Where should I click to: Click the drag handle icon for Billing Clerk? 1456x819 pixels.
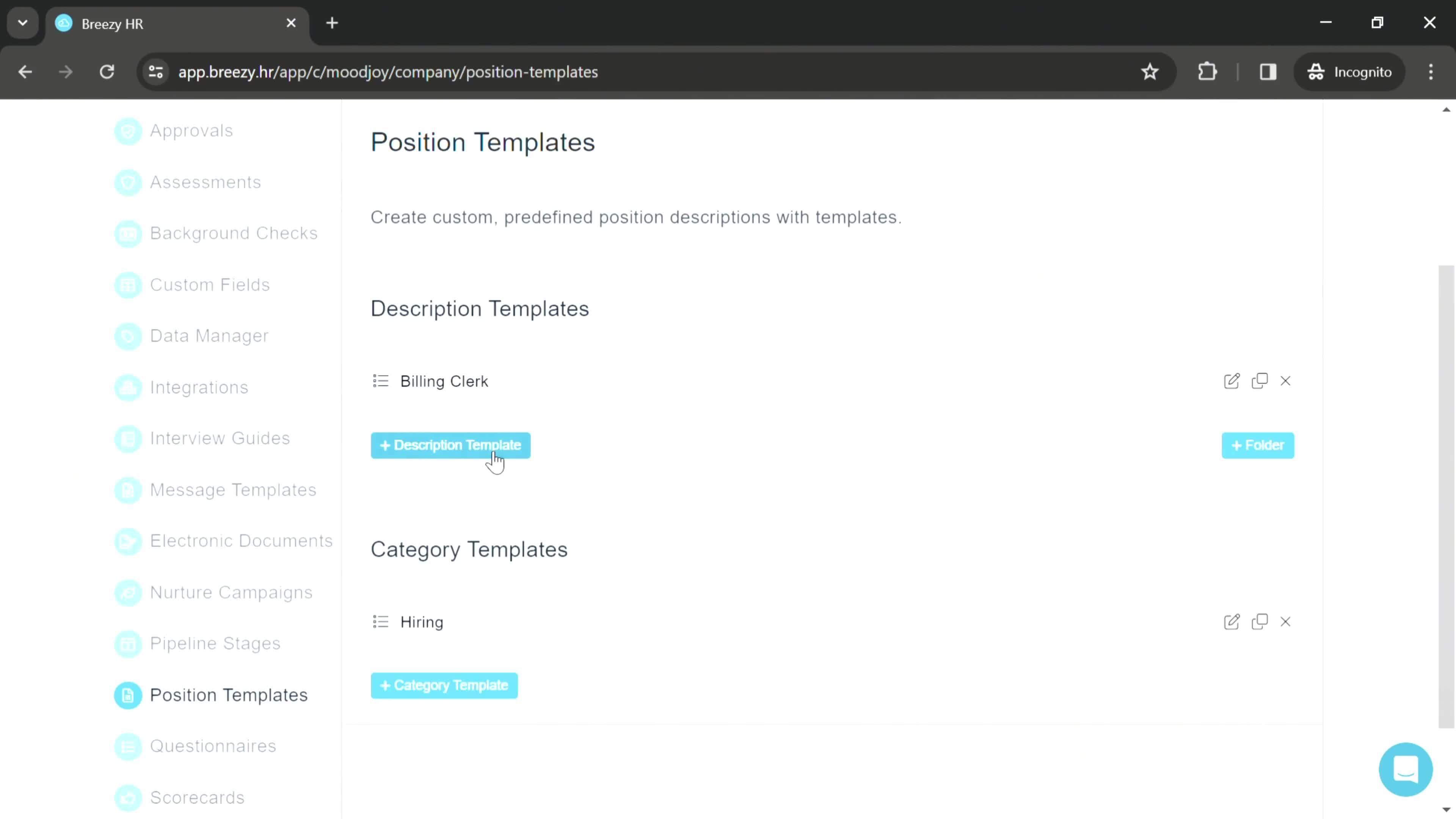click(x=382, y=381)
